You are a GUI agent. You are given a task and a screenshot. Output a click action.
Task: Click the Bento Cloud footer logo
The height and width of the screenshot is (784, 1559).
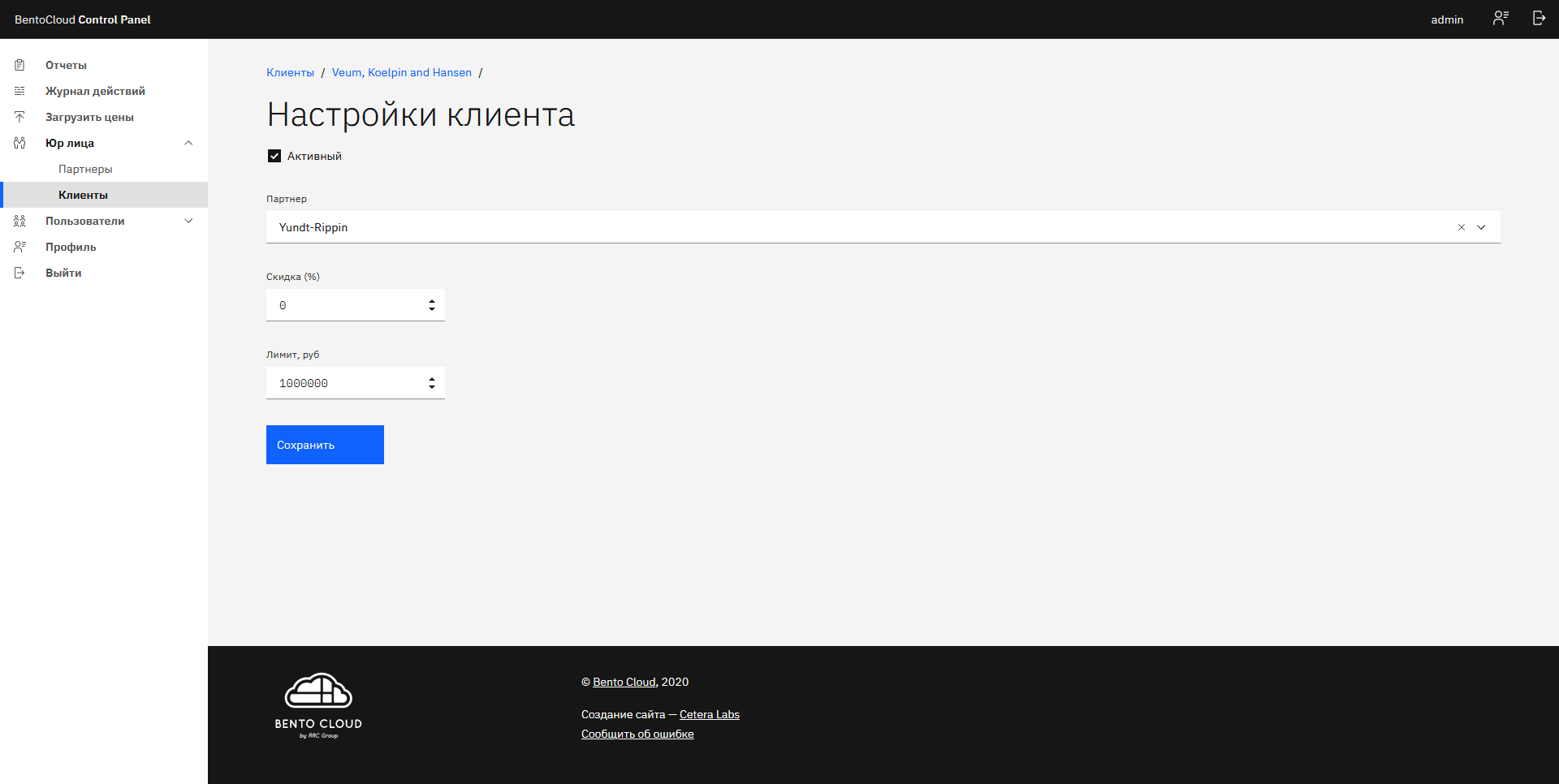[x=318, y=705]
